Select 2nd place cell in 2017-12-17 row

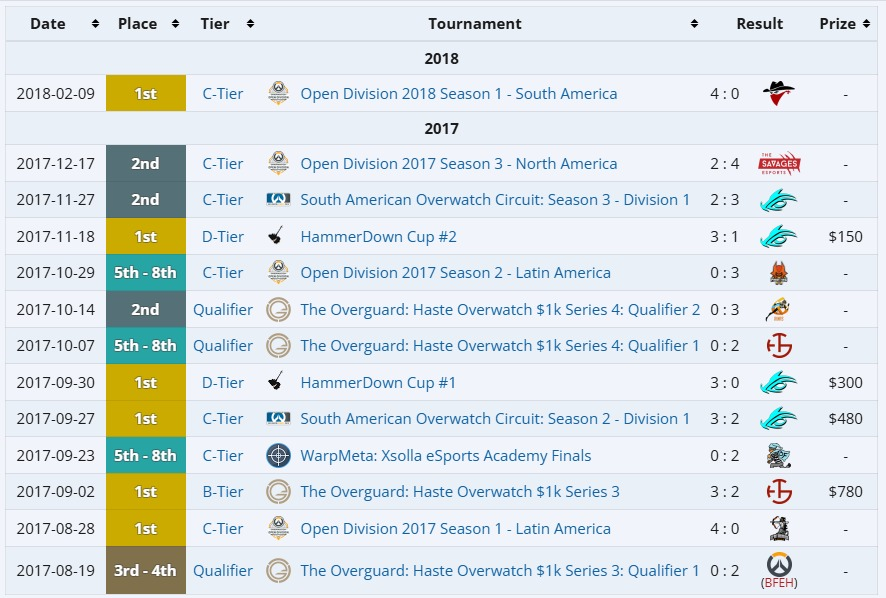[x=146, y=163]
